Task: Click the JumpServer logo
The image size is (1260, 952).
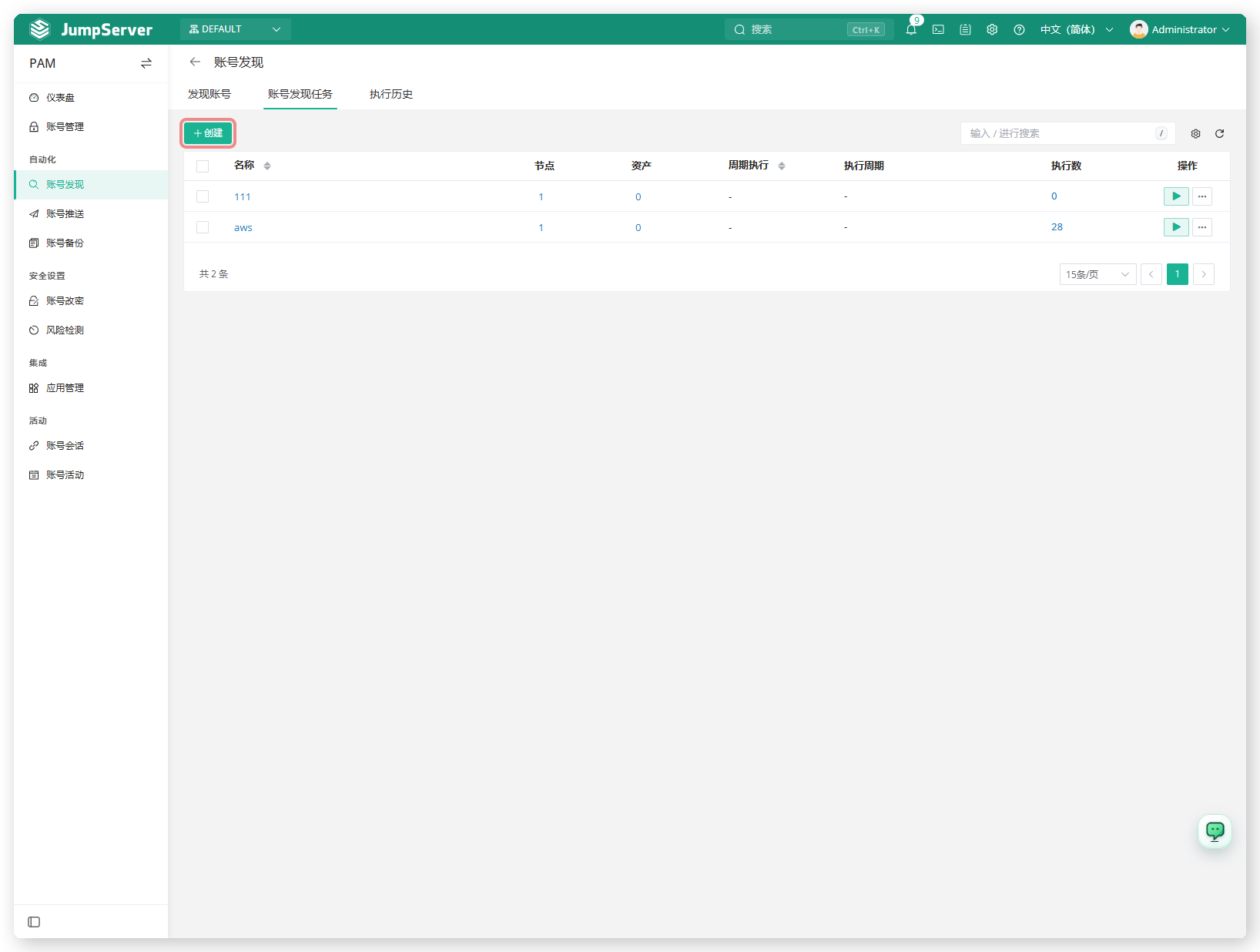Action: 91,29
